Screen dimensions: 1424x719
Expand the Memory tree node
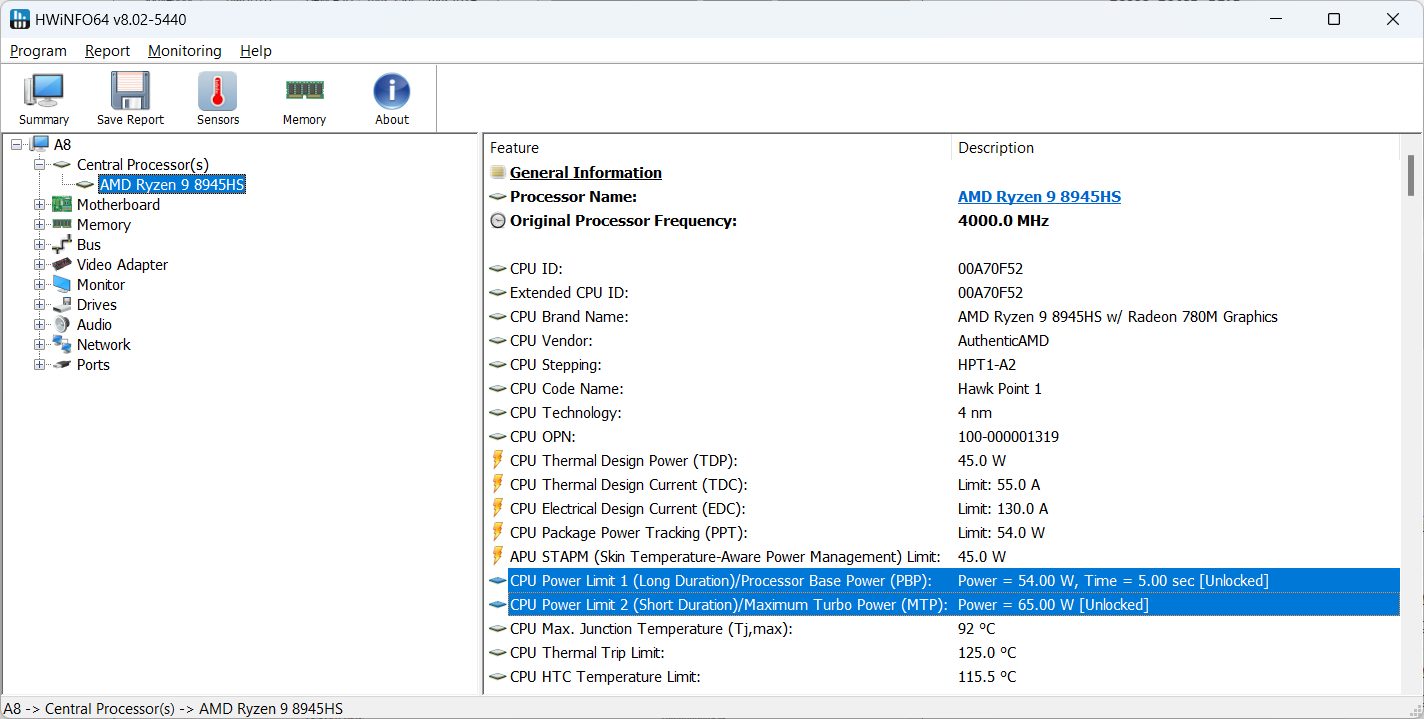(40, 224)
